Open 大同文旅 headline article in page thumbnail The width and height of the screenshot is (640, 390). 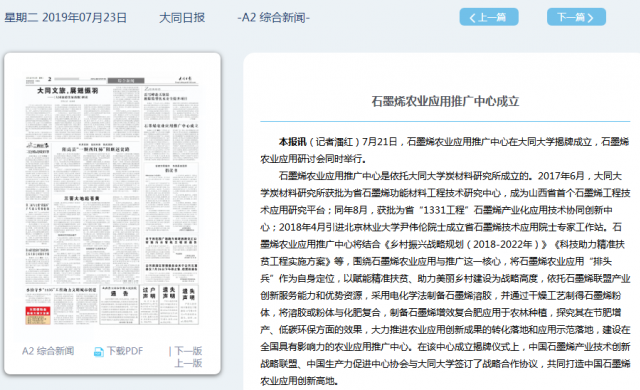(68, 91)
